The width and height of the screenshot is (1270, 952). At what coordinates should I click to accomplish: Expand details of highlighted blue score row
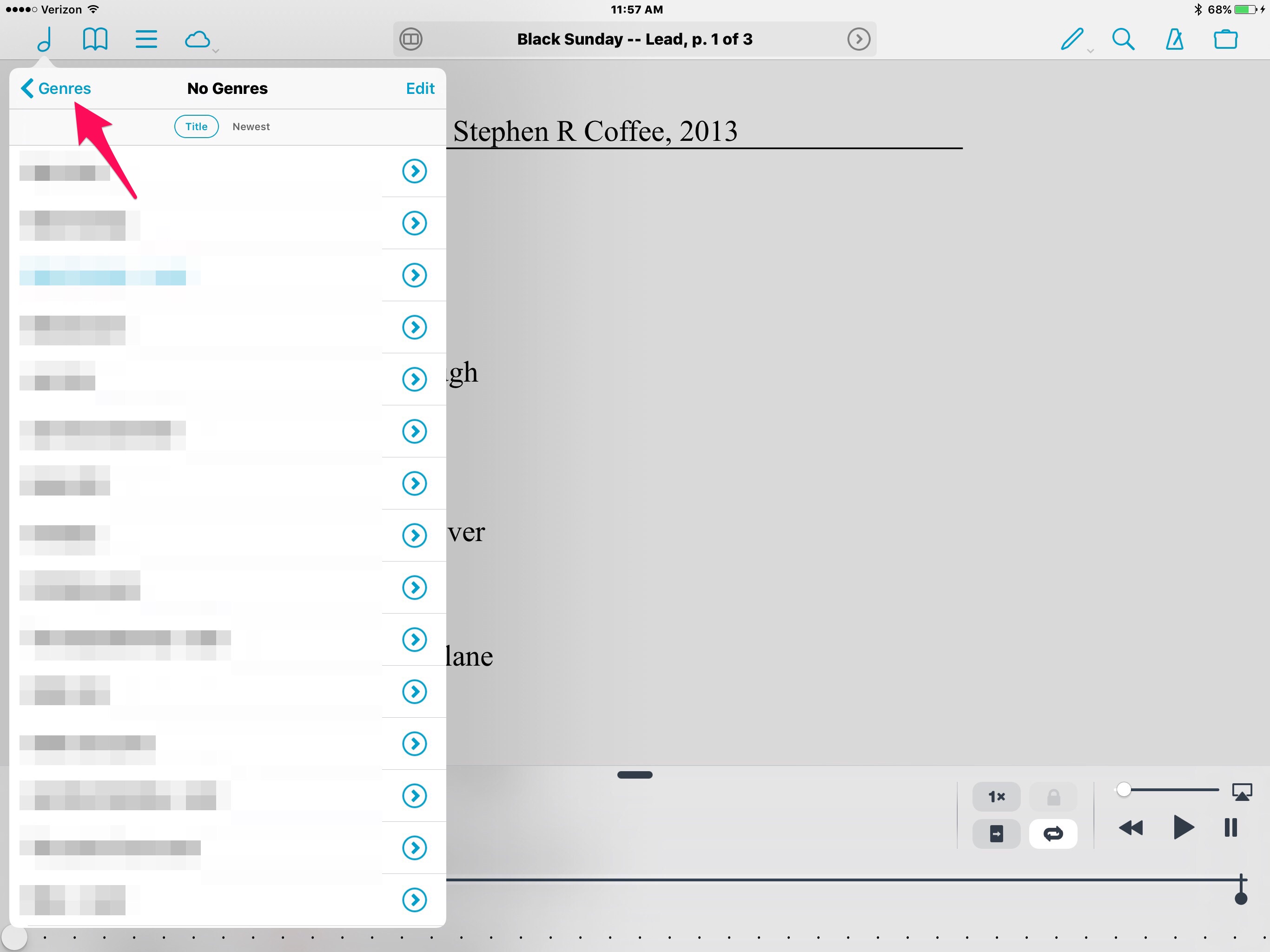(414, 275)
